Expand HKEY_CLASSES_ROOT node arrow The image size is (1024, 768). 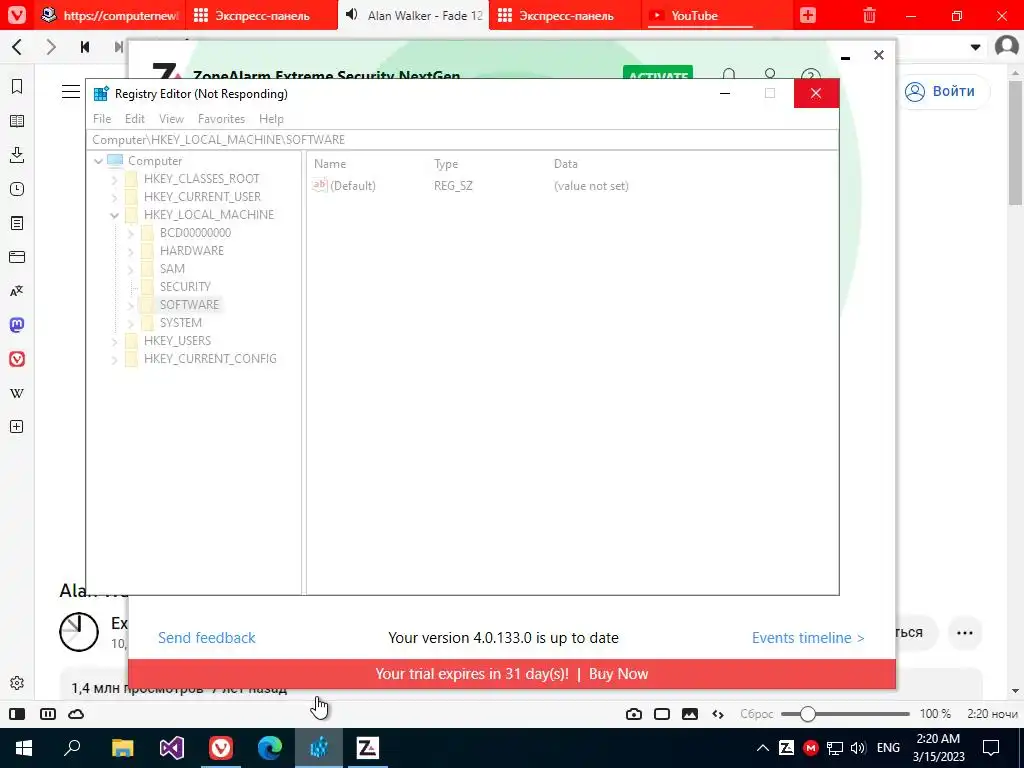click(114, 179)
